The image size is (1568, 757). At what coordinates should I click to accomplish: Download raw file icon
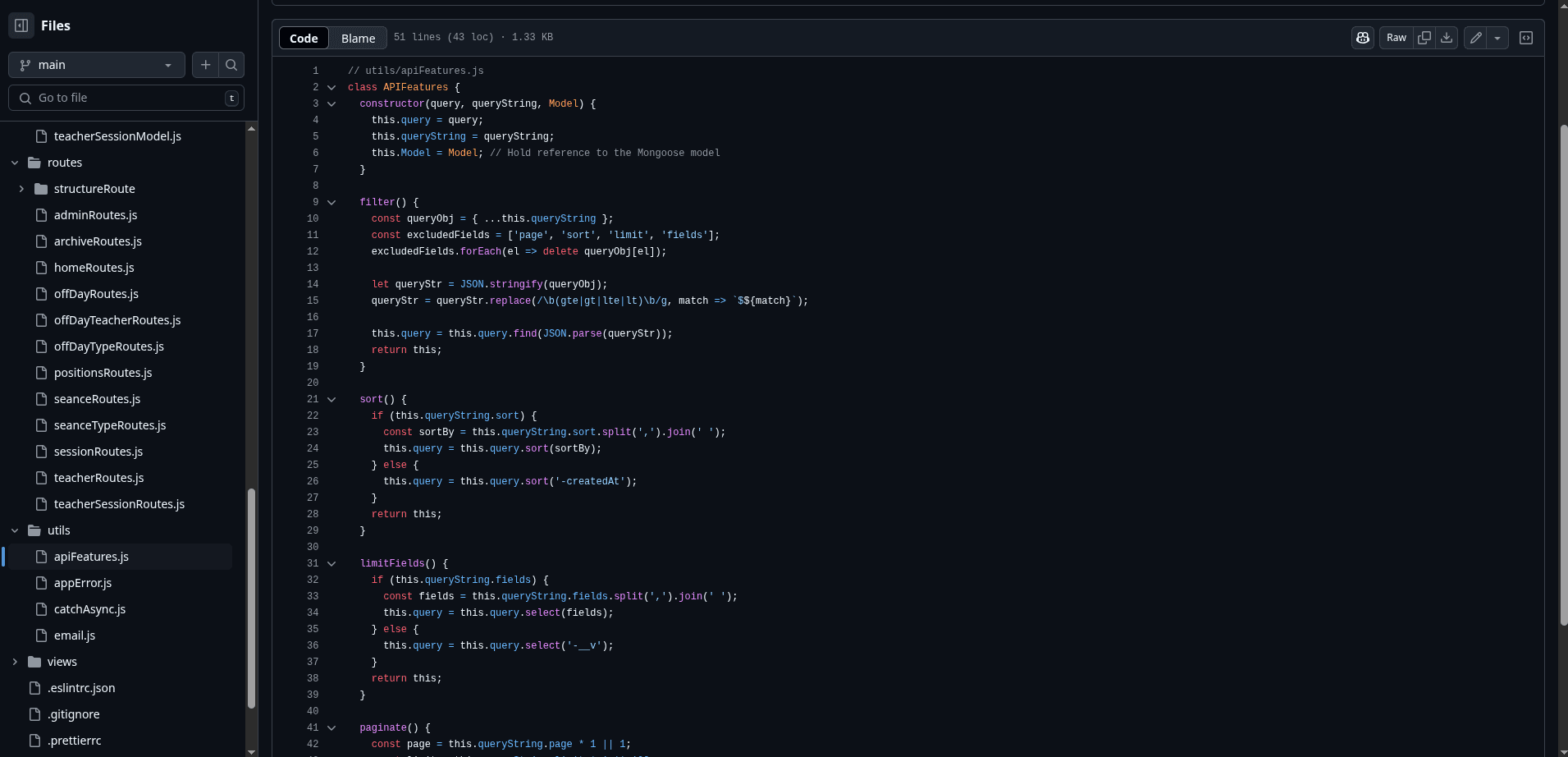(1447, 38)
